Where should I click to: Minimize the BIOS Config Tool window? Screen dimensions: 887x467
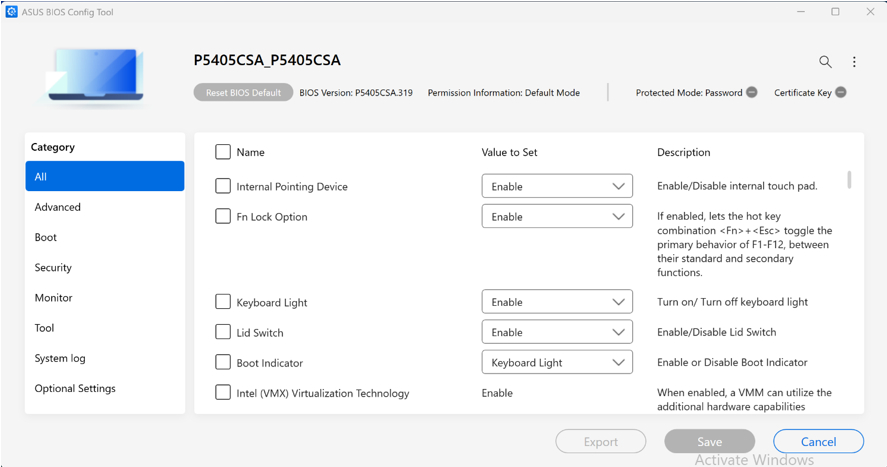pyautogui.click(x=801, y=12)
